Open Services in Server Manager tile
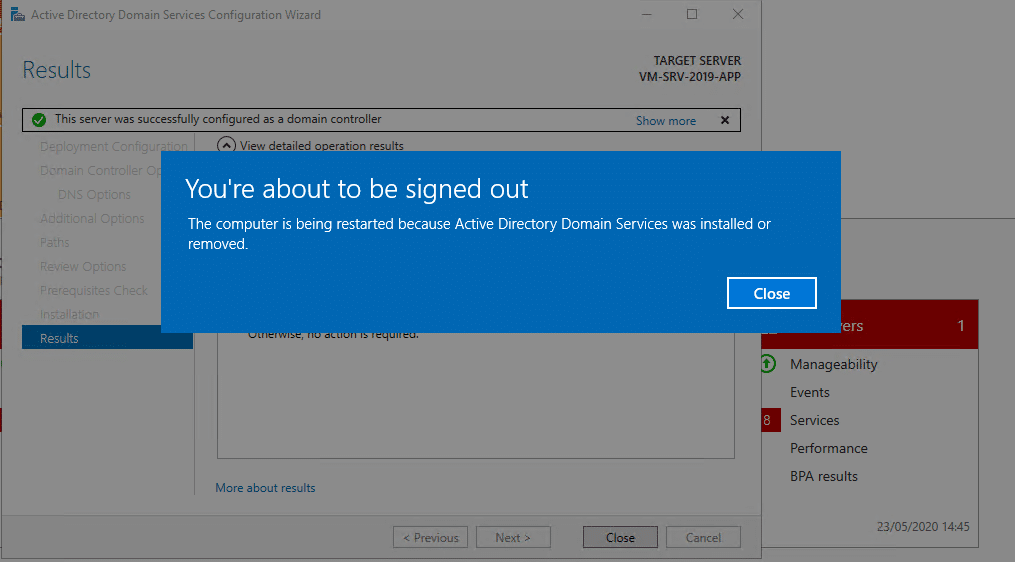The height and width of the screenshot is (562, 1015). (x=814, y=420)
